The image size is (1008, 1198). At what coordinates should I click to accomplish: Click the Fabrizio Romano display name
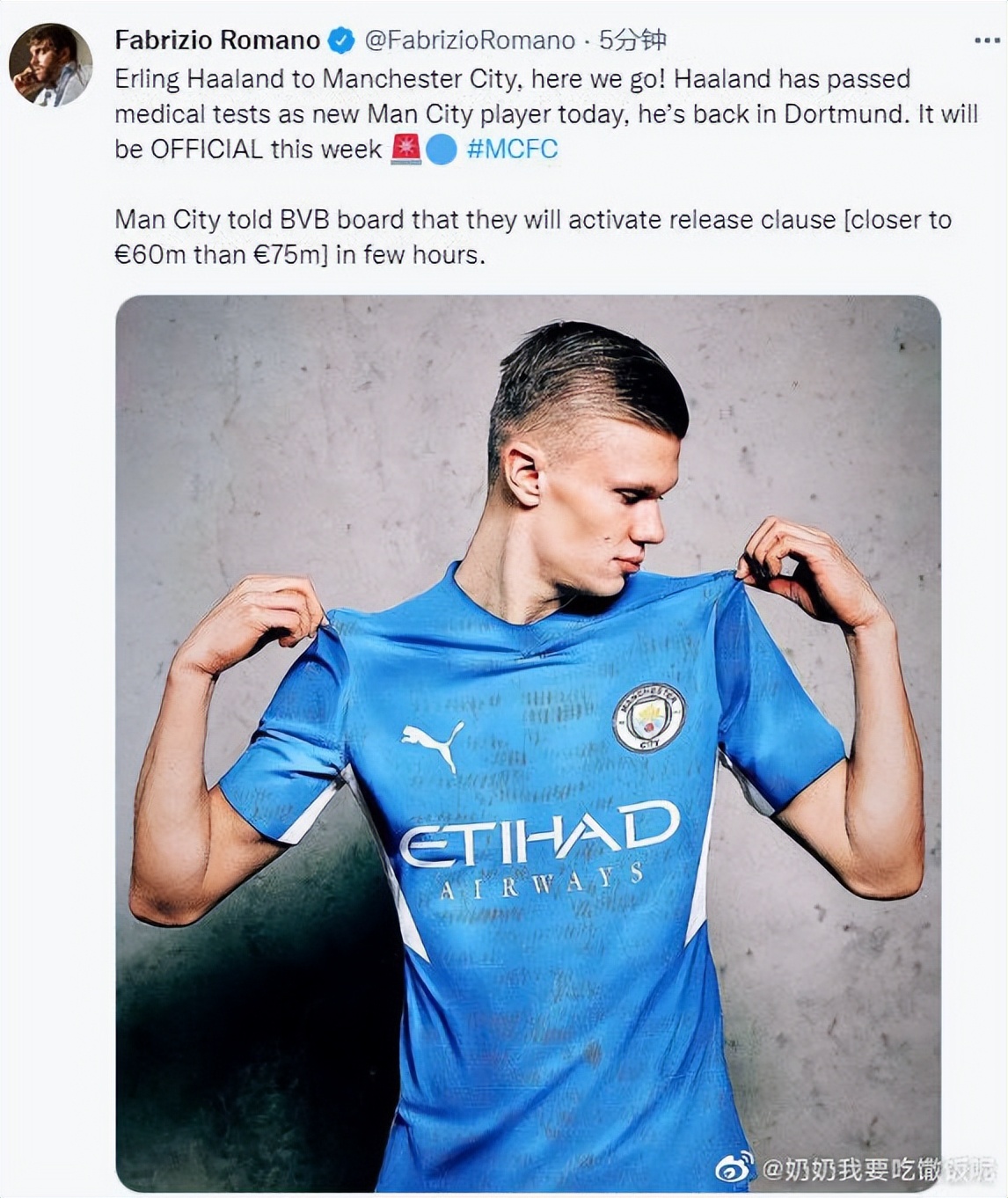[x=217, y=40]
